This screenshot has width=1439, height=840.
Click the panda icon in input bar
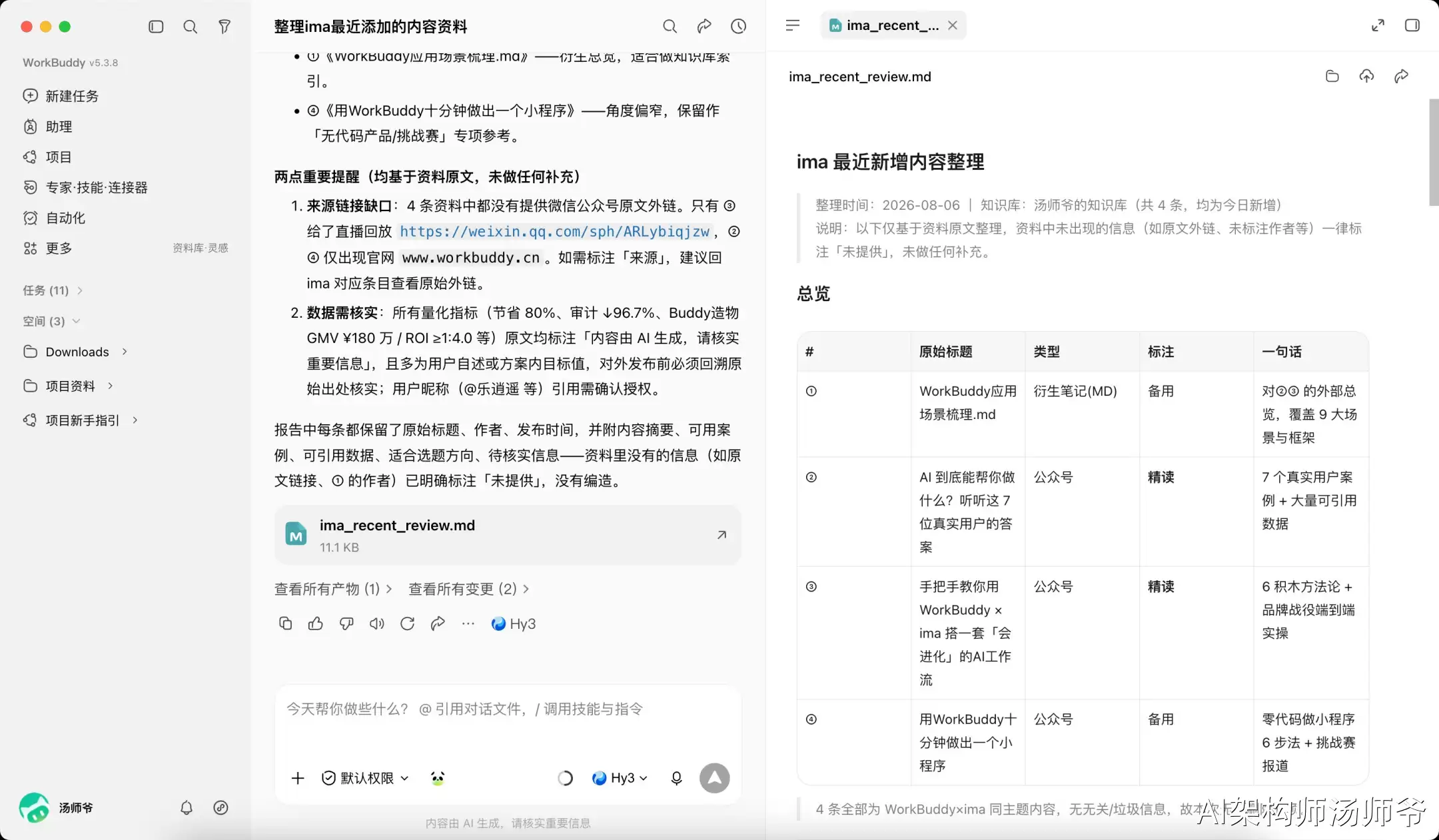tap(438, 778)
